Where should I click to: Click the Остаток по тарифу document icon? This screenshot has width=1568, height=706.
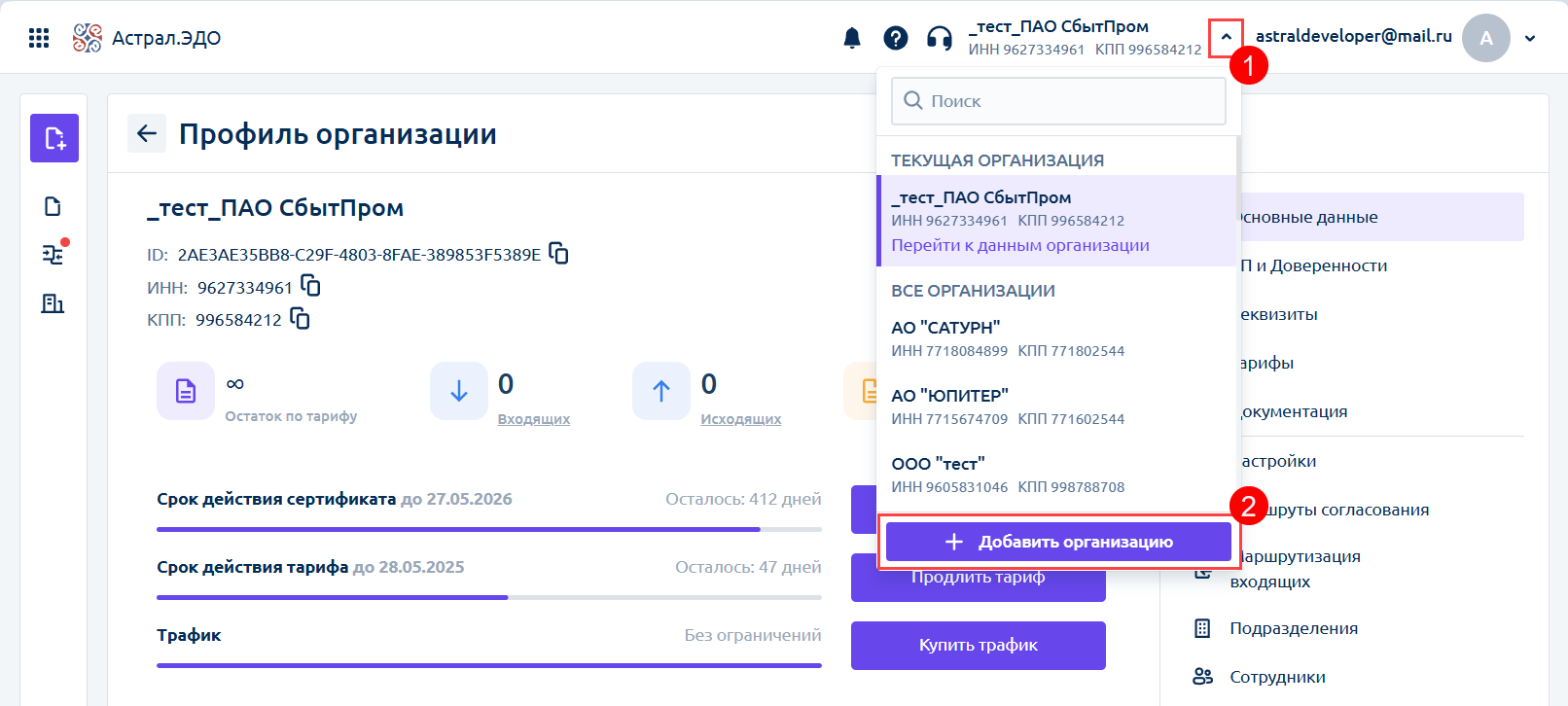click(x=186, y=391)
